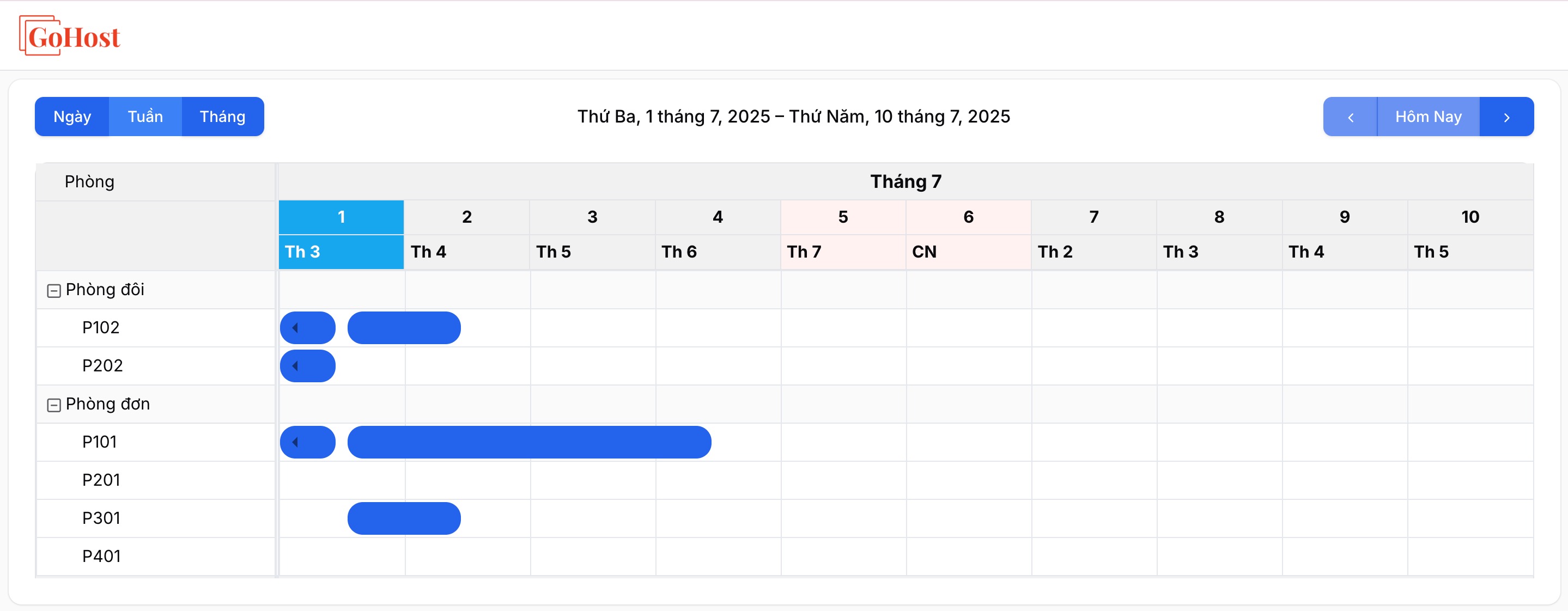Switch to Ngày view
This screenshot has width=1568, height=611.
[72, 117]
